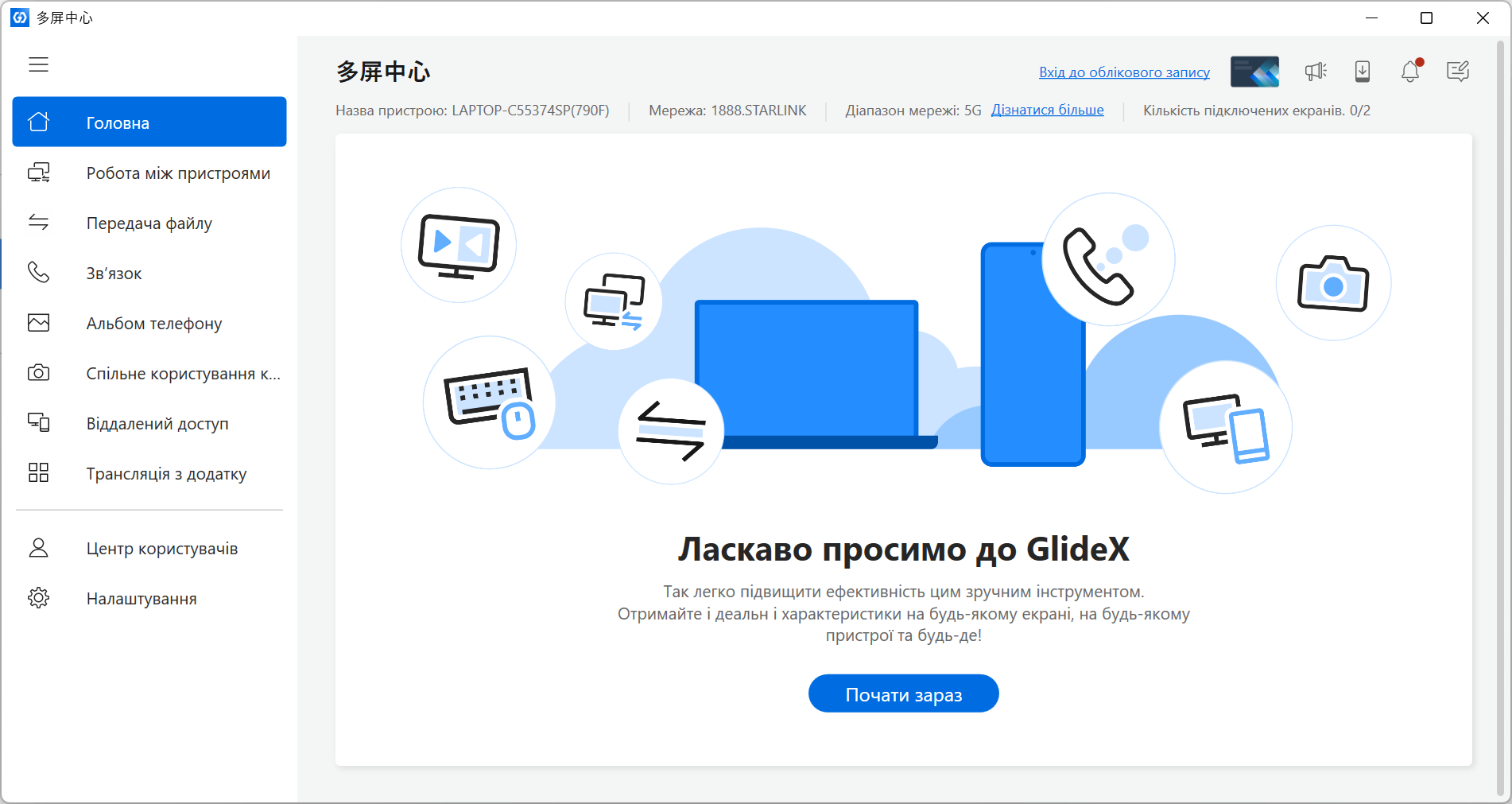
Task: Click the Ласкаво просимо до GlideX heading
Action: tap(904, 549)
